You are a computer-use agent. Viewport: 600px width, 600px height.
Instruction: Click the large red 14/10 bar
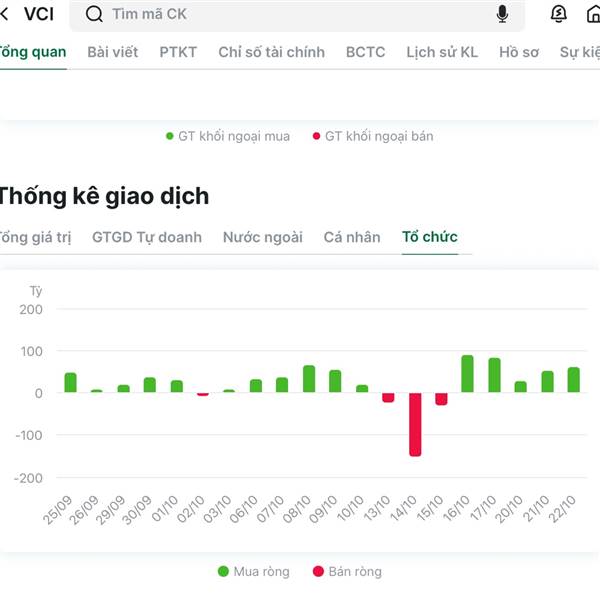[x=415, y=424]
